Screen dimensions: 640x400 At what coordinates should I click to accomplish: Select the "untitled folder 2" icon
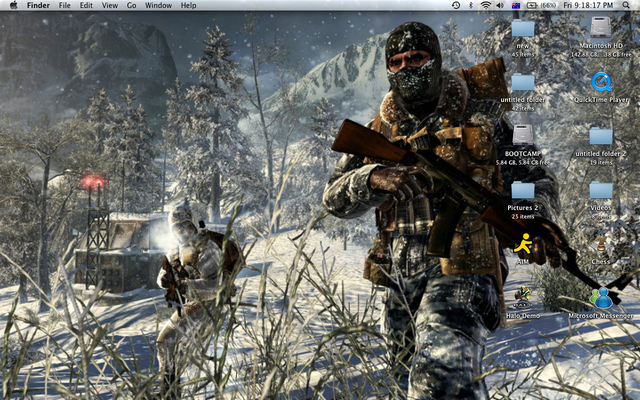click(601, 136)
